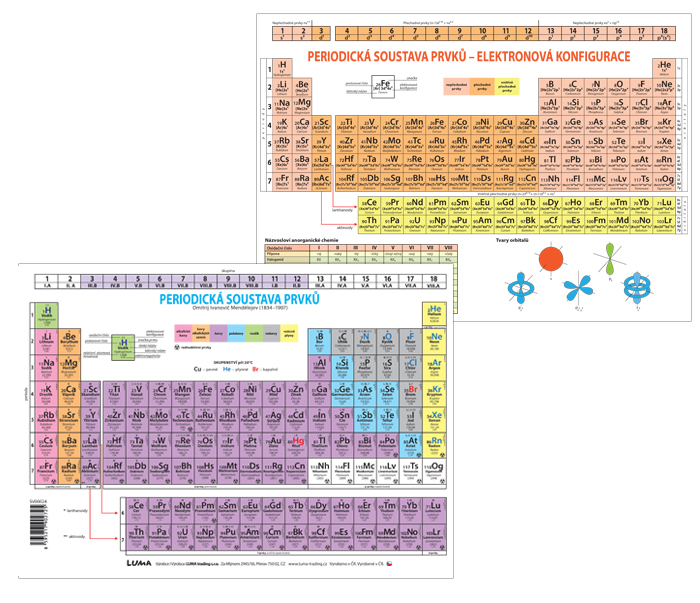The height and width of the screenshot is (603, 700).
Task: Click the yellow Ce cell on the orange-titled poster
Action: coord(369,206)
